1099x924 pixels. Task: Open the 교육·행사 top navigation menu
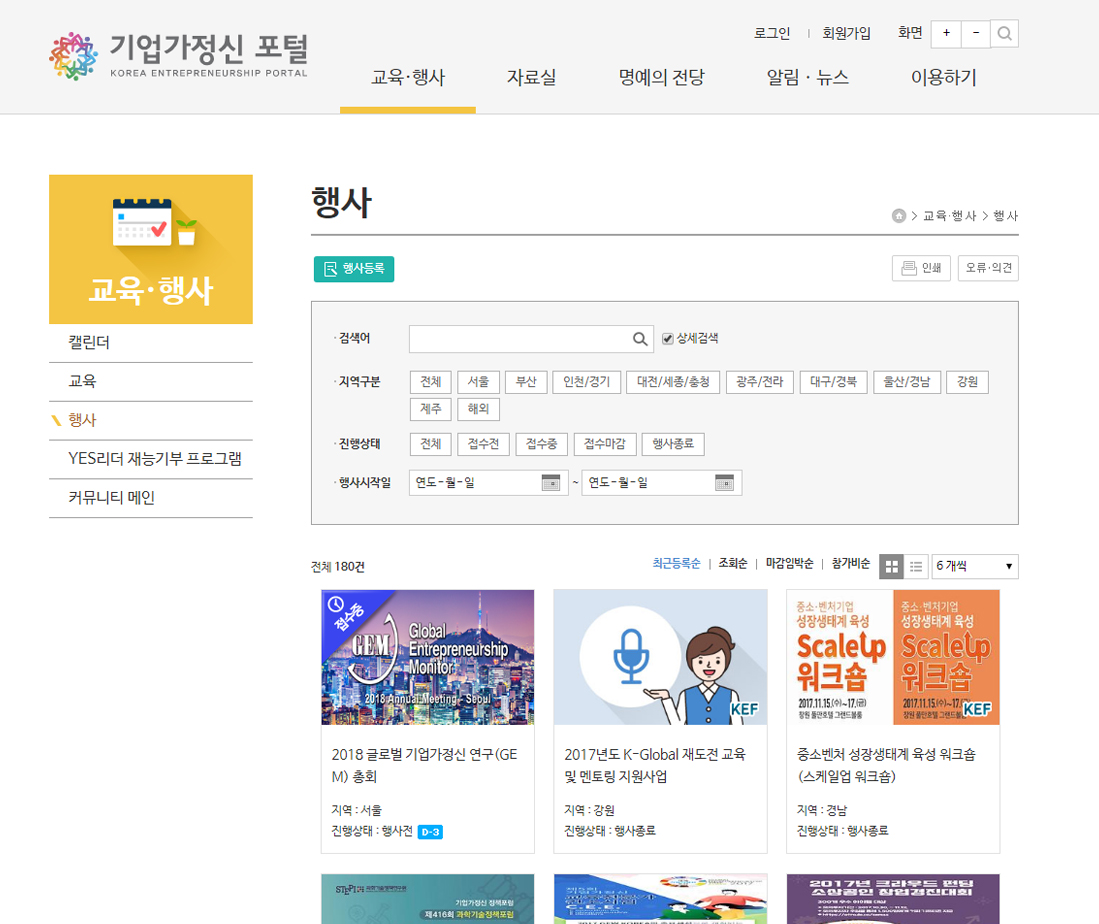pos(408,77)
